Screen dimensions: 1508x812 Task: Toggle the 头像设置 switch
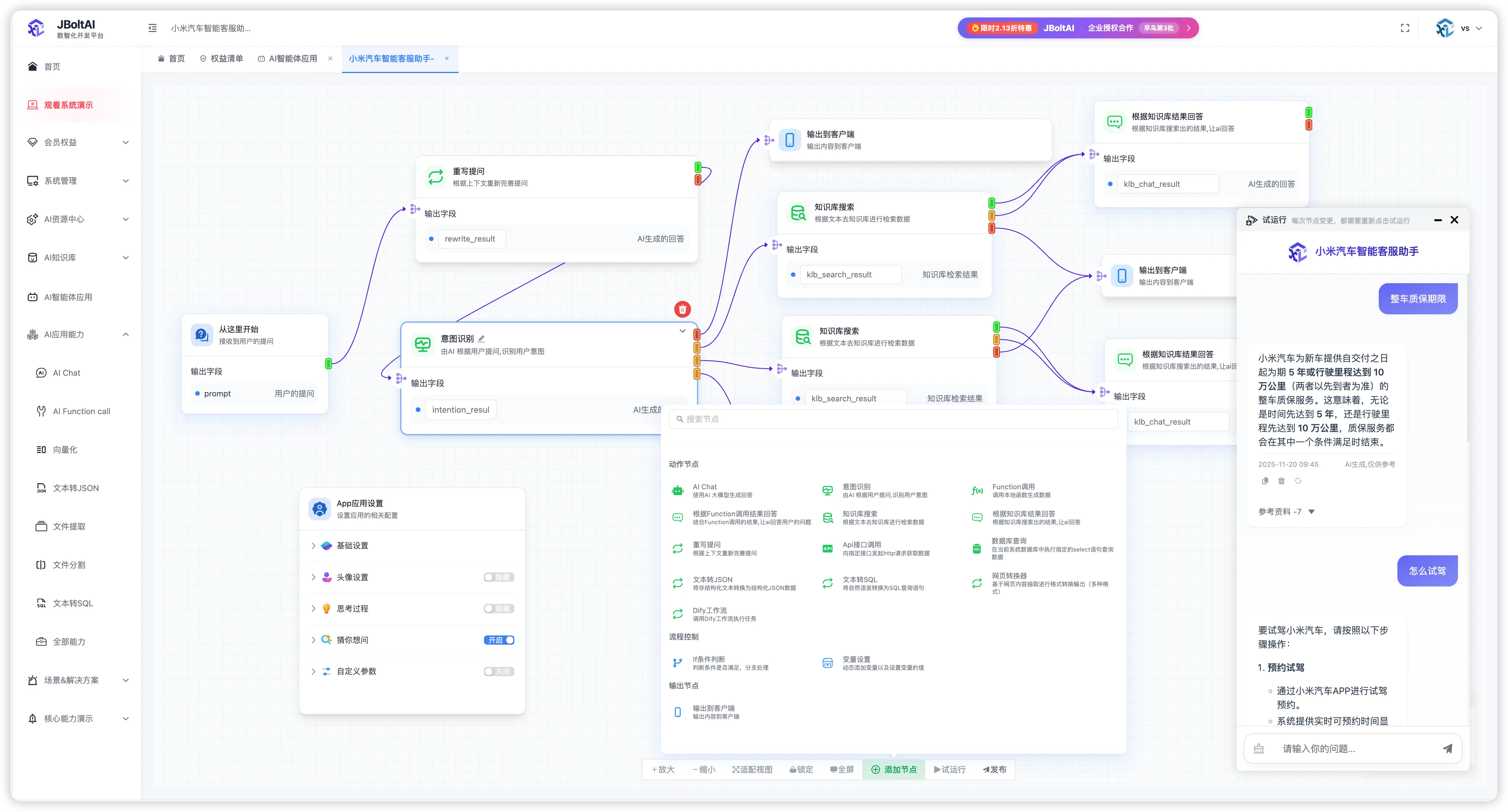(x=498, y=577)
